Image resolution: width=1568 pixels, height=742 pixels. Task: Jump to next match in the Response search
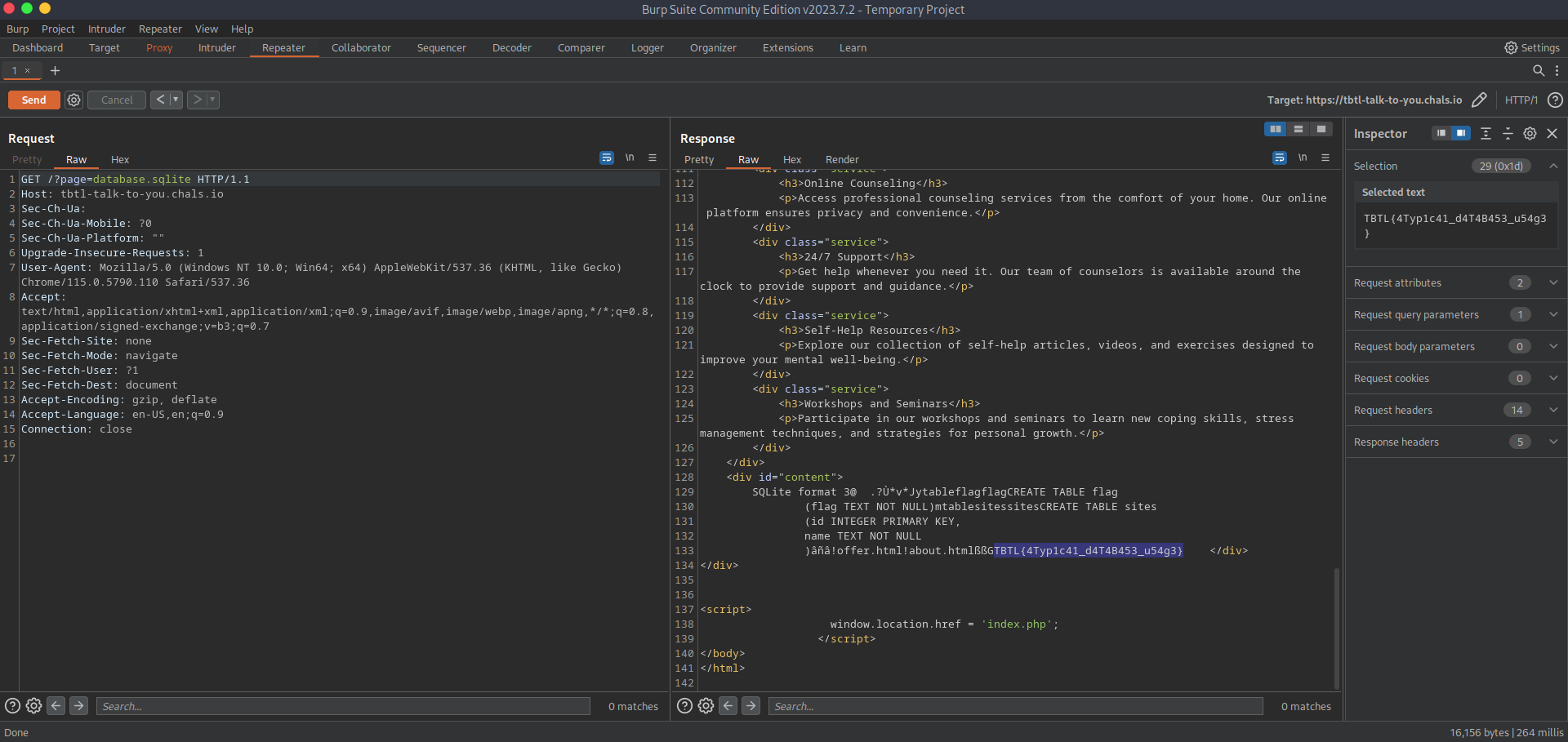(751, 705)
